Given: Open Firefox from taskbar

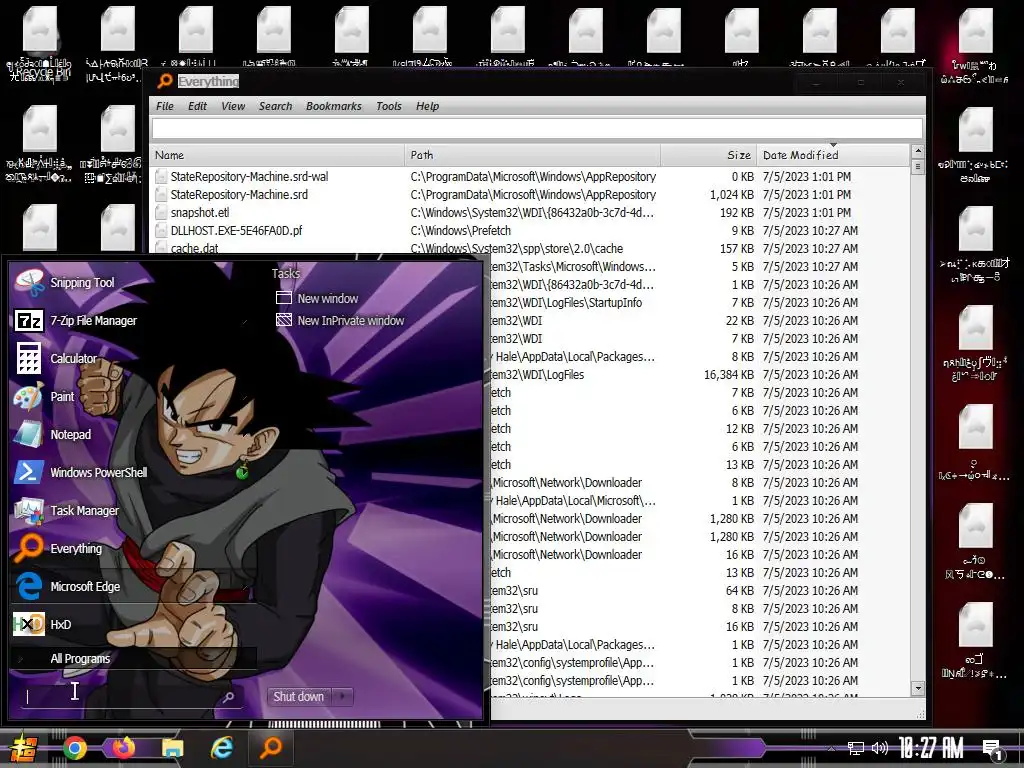Looking at the screenshot, I should (123, 748).
